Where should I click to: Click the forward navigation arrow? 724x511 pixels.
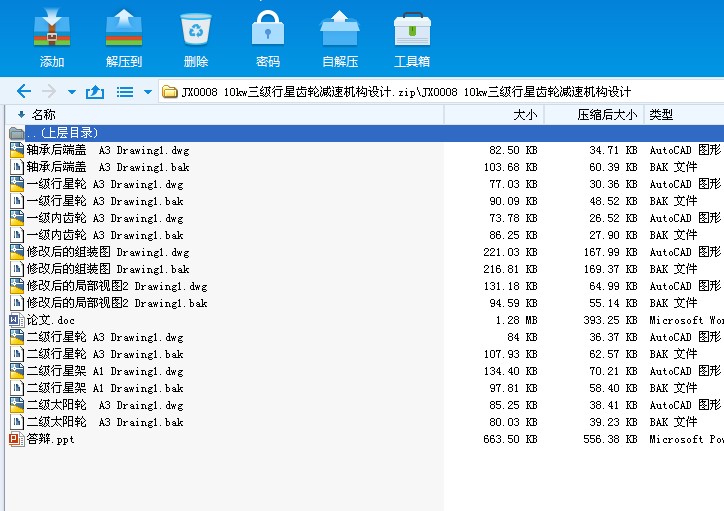pos(48,91)
